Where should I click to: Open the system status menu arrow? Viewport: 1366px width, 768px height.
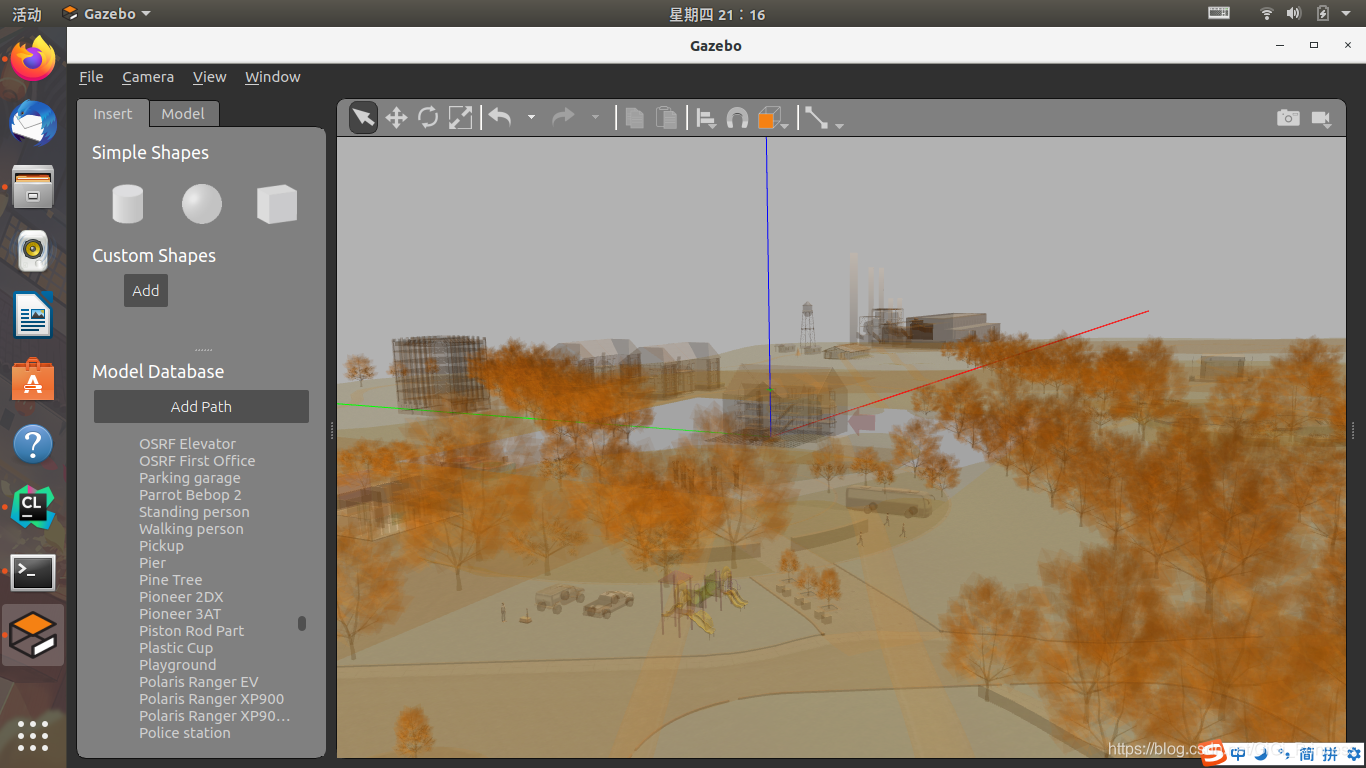1346,14
